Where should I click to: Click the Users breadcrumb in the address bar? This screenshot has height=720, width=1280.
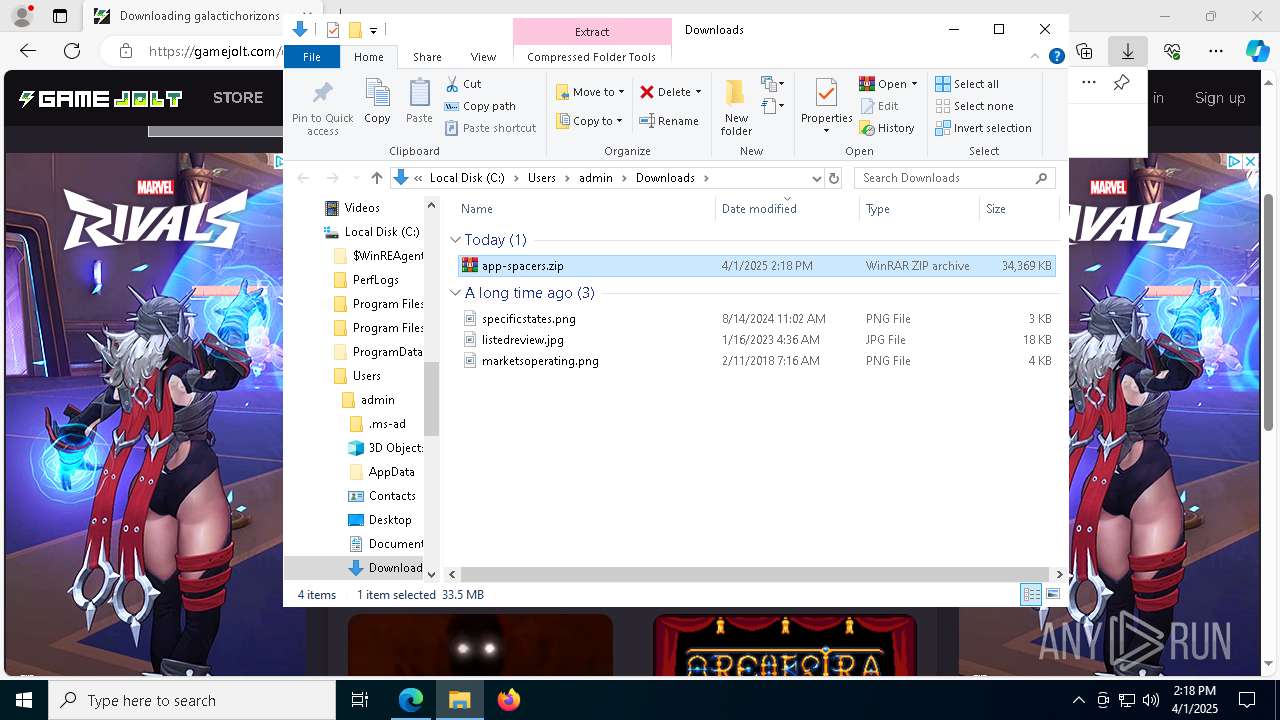point(541,178)
